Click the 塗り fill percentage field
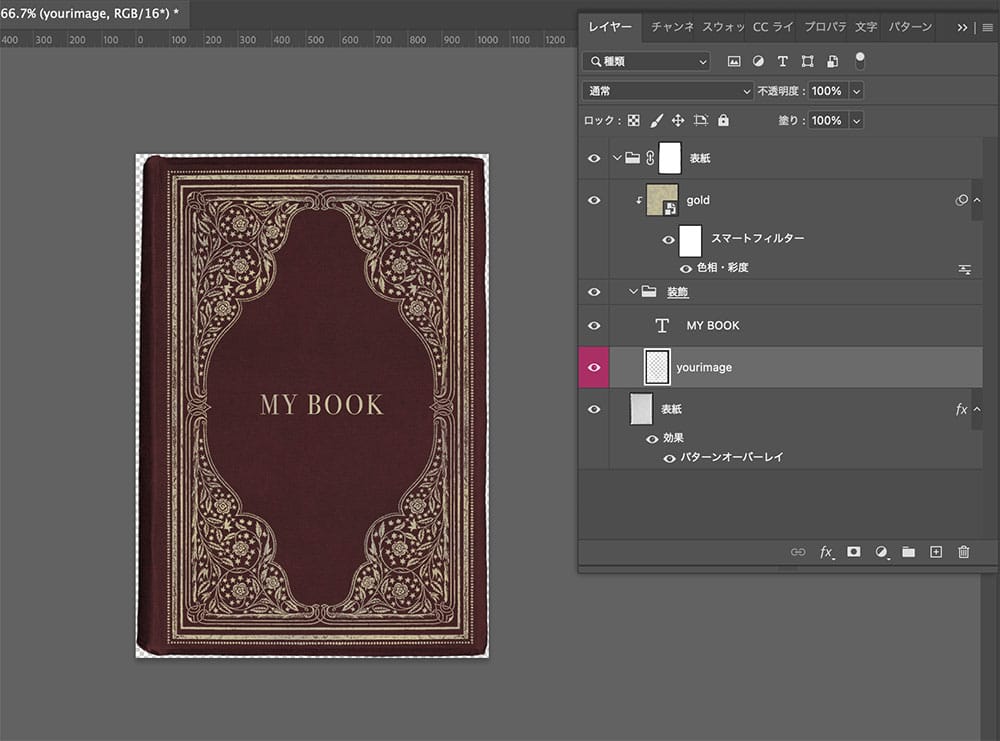1000x741 pixels. tap(826, 120)
